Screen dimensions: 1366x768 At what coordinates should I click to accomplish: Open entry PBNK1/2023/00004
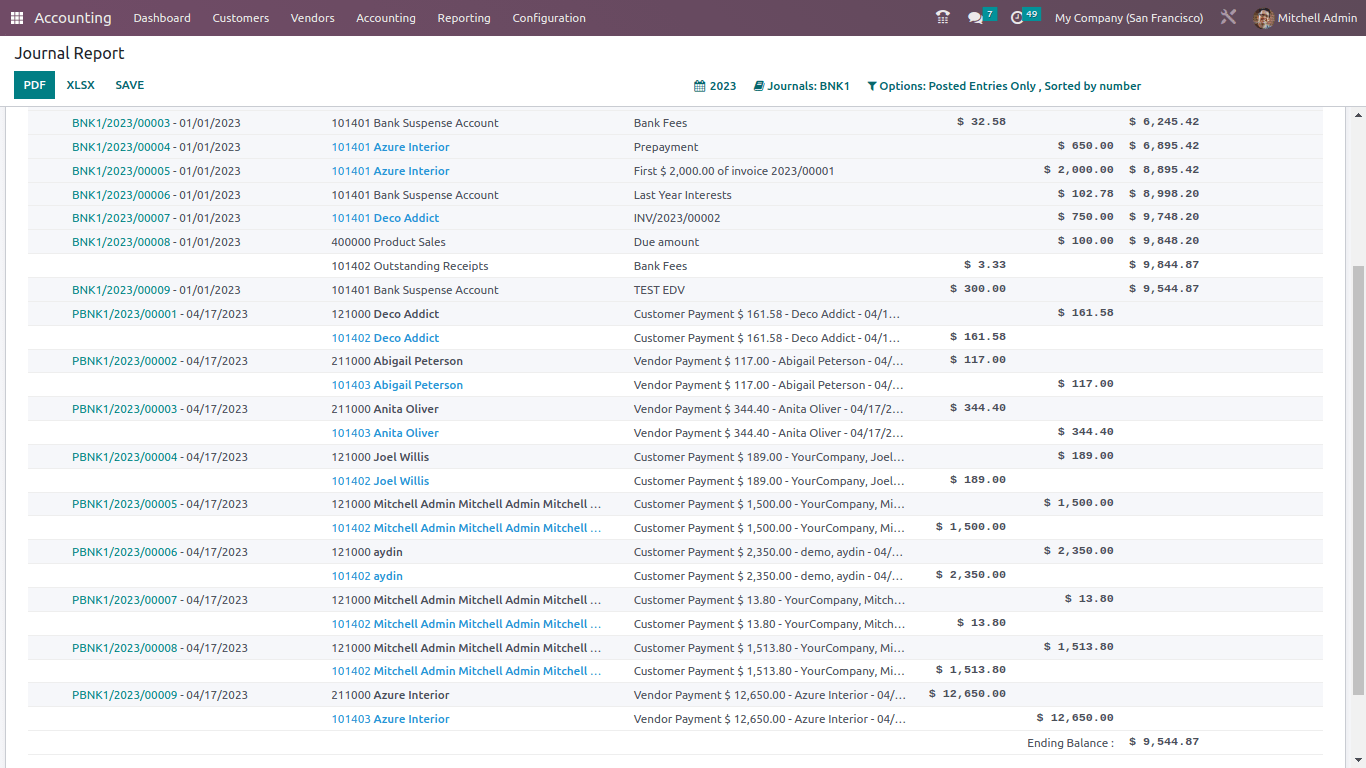click(x=125, y=457)
